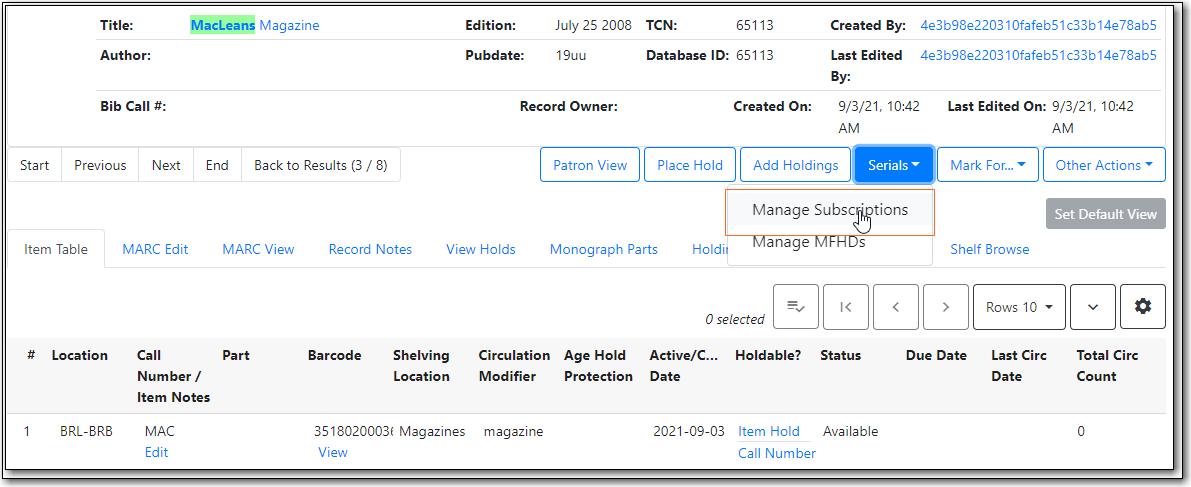Go to Start of results
The height and width of the screenshot is (487, 1191).
34,165
